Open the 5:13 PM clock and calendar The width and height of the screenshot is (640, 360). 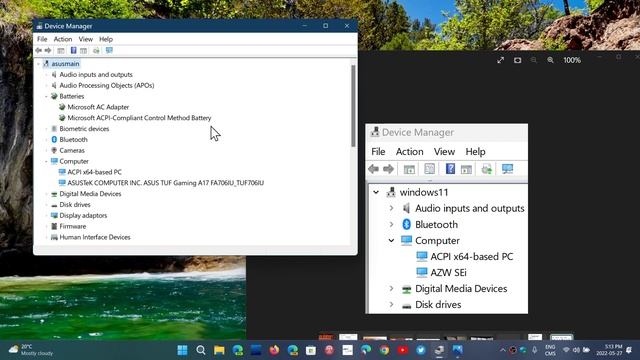click(x=609, y=350)
